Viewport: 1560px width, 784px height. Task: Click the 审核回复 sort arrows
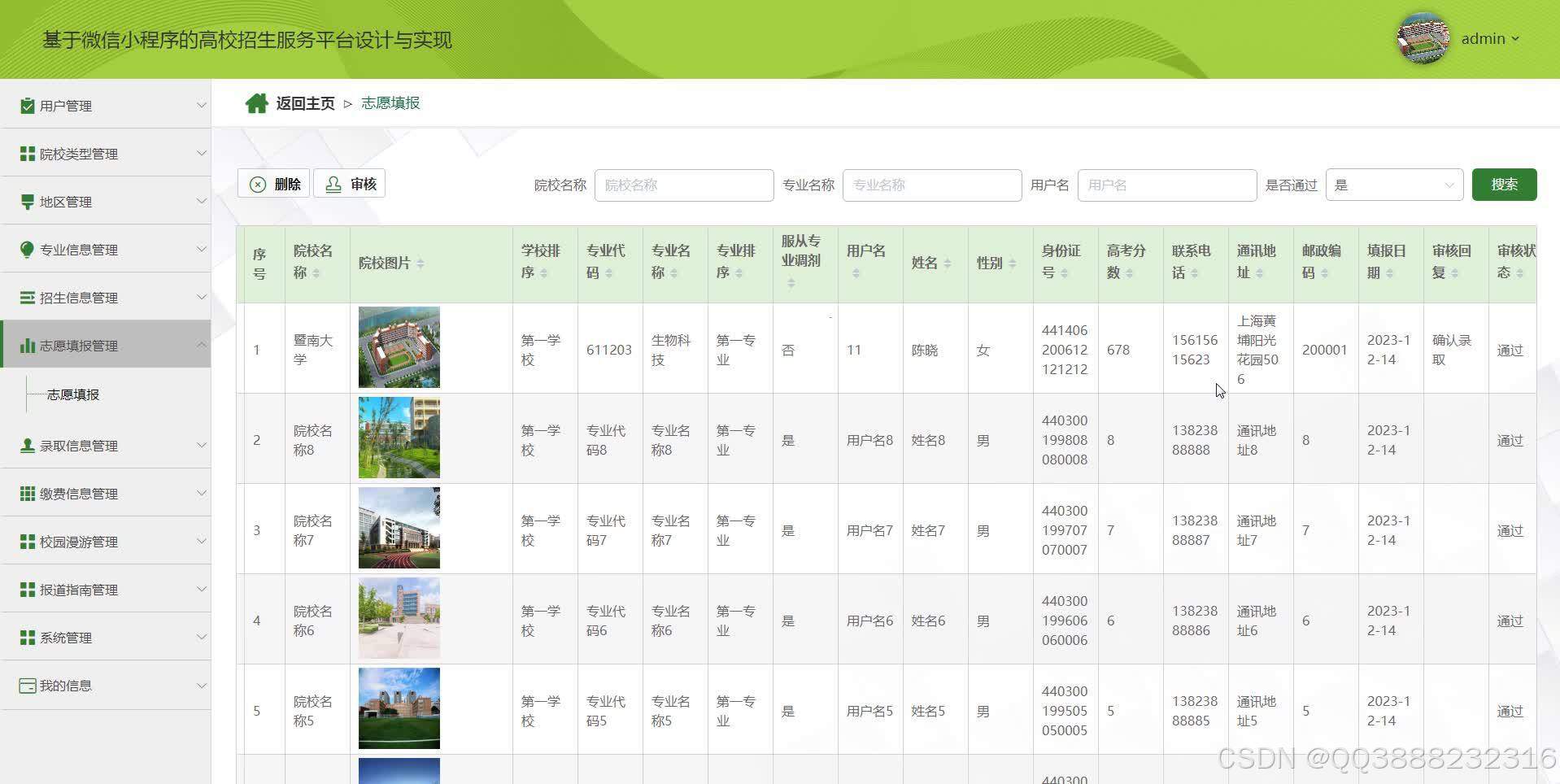(1454, 273)
